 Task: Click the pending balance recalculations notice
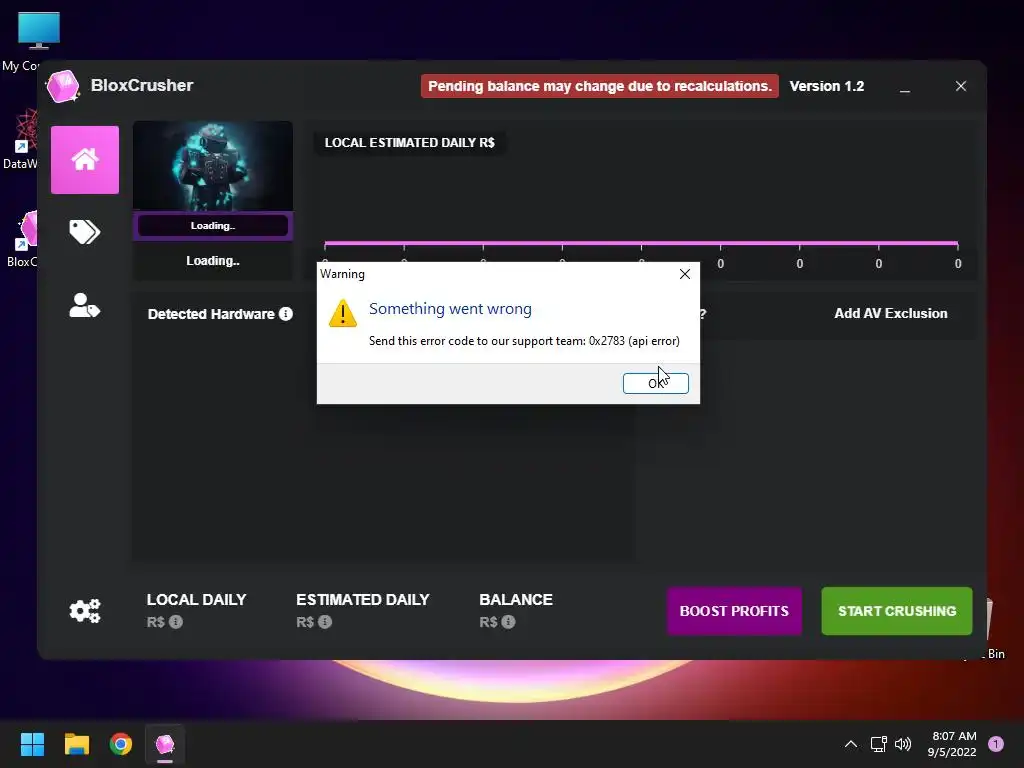[600, 86]
